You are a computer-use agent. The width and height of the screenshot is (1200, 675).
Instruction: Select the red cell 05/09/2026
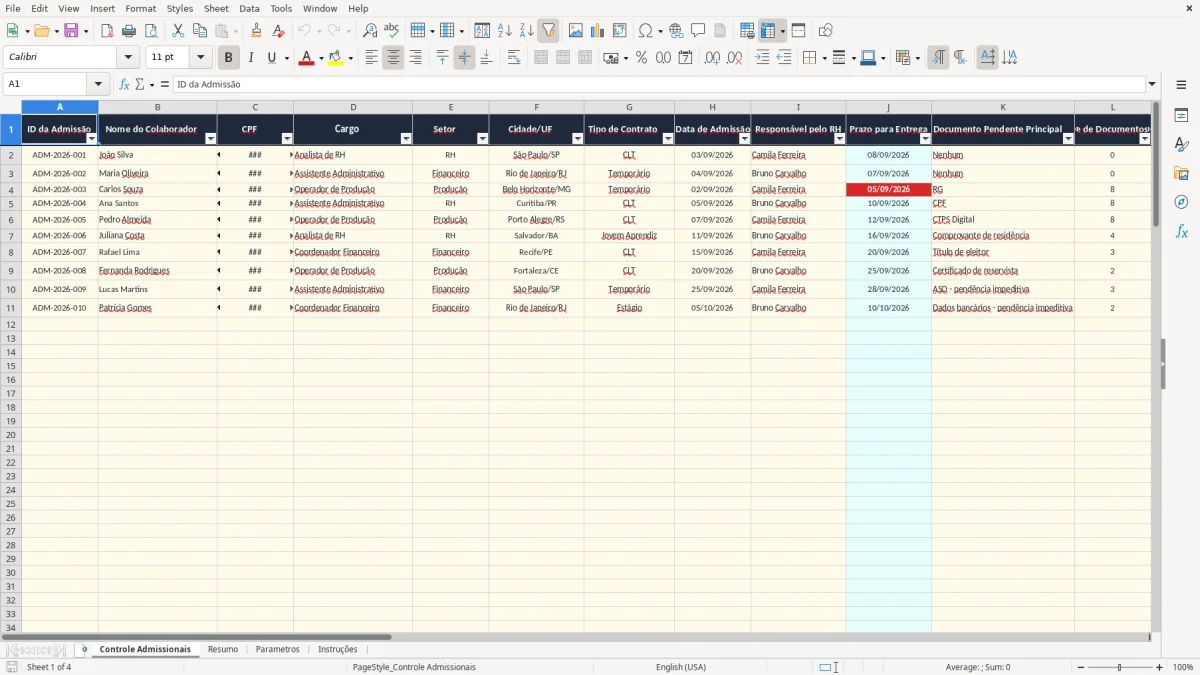[888, 189]
